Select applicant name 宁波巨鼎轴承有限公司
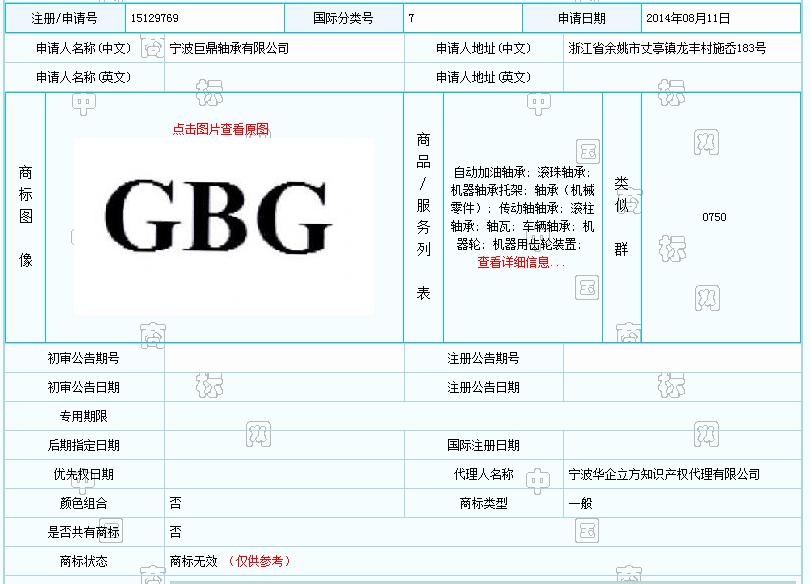This screenshot has height=584, width=811. 229,48
